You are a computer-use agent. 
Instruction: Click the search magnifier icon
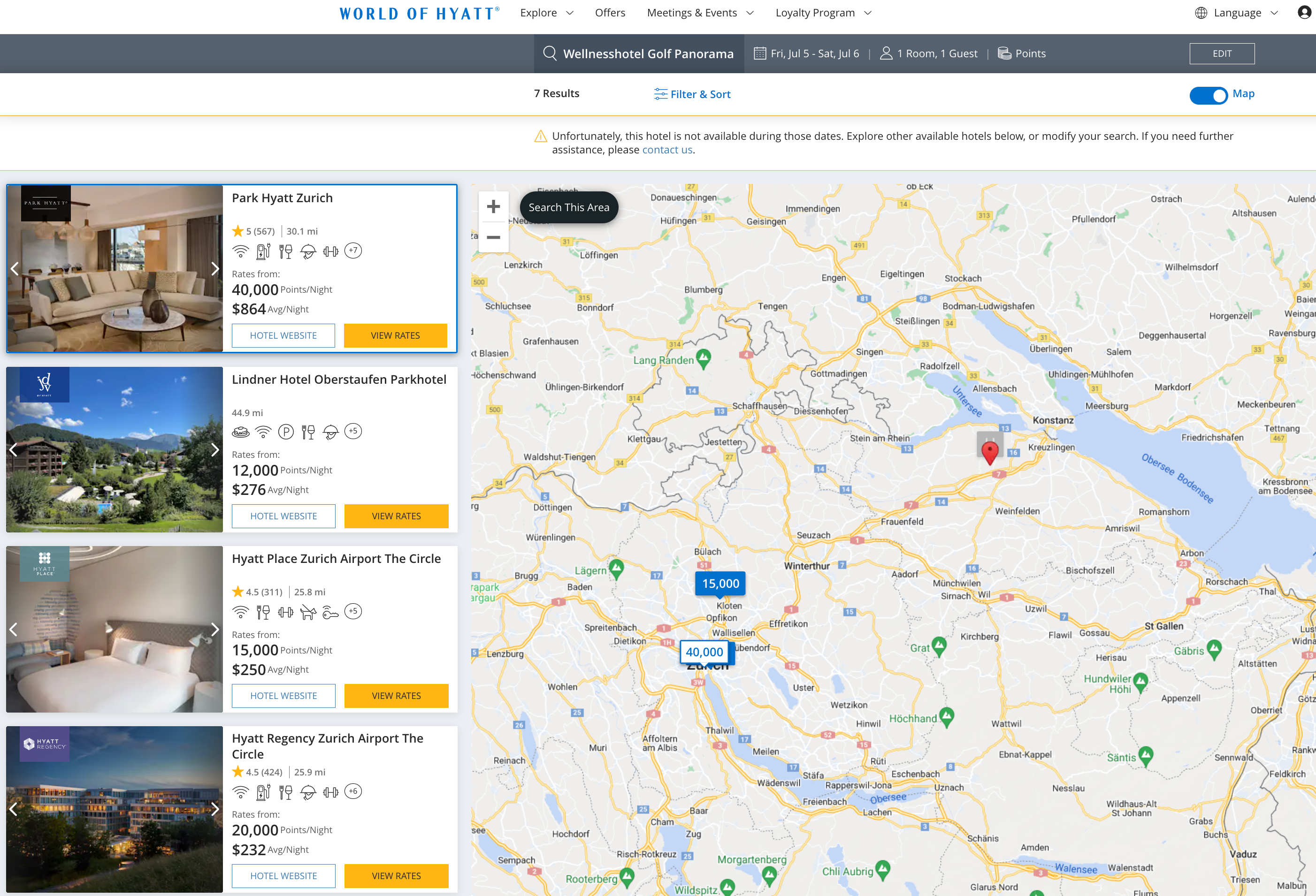[x=549, y=53]
